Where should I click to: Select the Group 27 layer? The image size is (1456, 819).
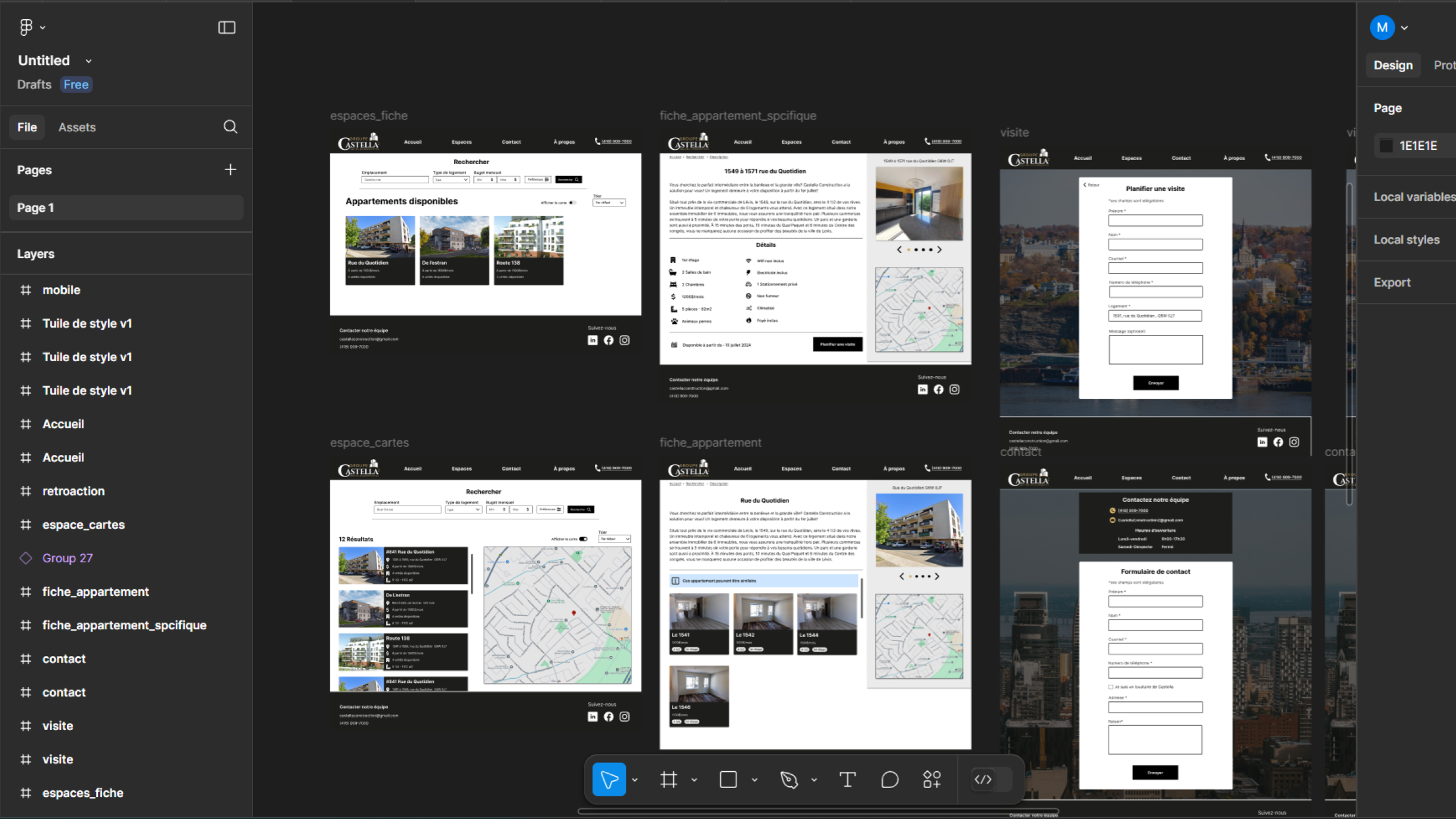tap(67, 558)
